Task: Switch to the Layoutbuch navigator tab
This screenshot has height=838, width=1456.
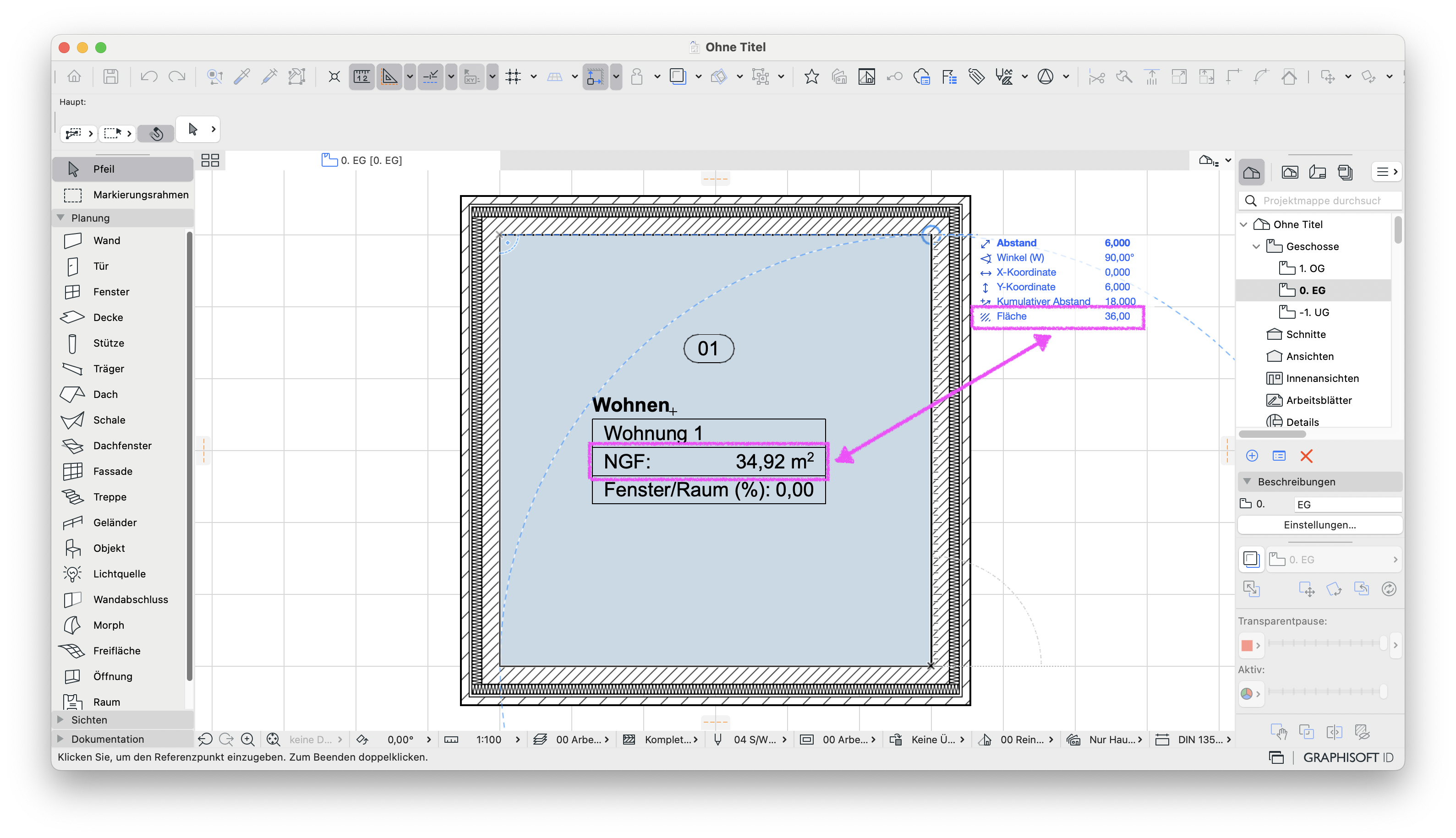Action: click(x=1317, y=172)
